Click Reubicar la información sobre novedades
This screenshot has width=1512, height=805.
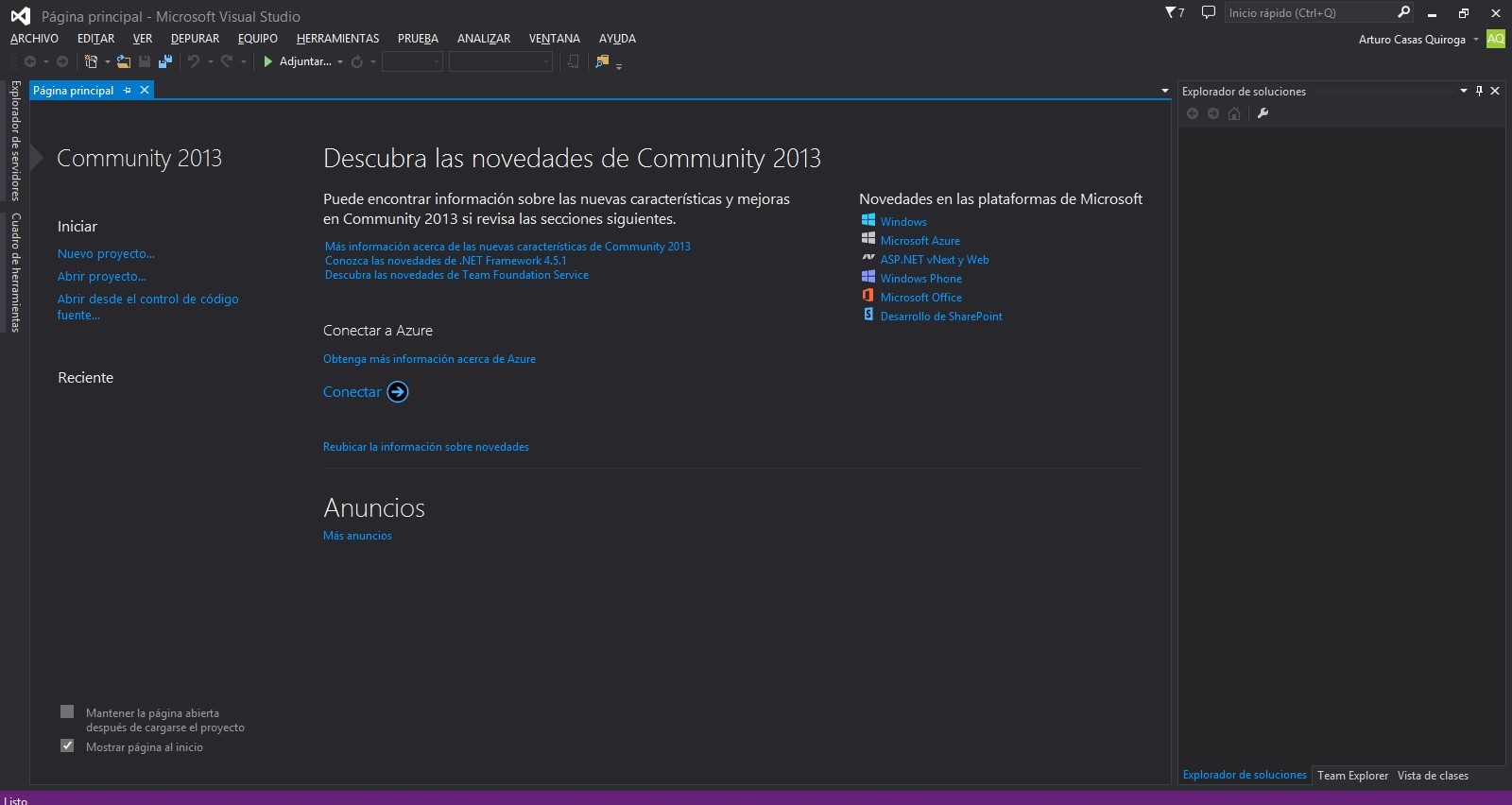pos(426,447)
